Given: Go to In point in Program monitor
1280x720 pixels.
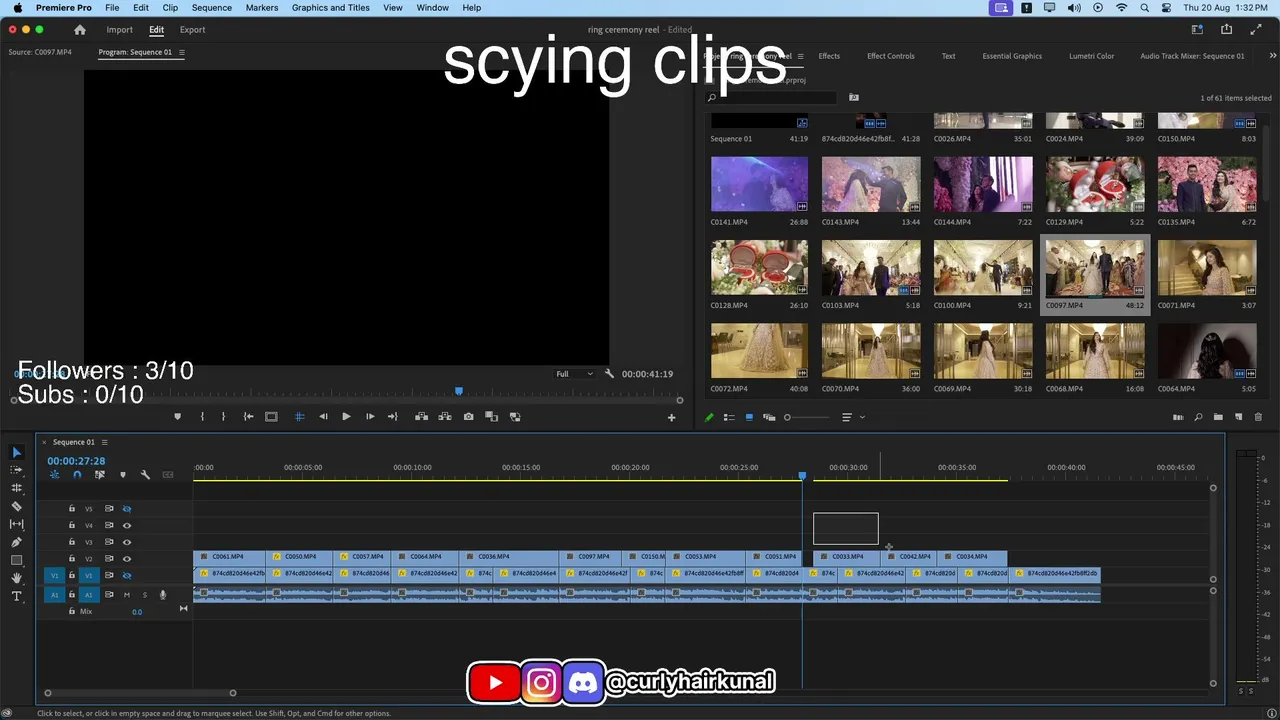Looking at the screenshot, I should (x=248, y=417).
